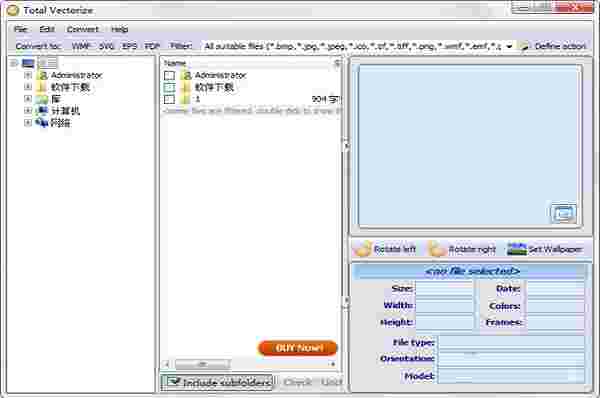This screenshot has width=600, height=398.
Task: Click the File type value field
Action: point(511,343)
